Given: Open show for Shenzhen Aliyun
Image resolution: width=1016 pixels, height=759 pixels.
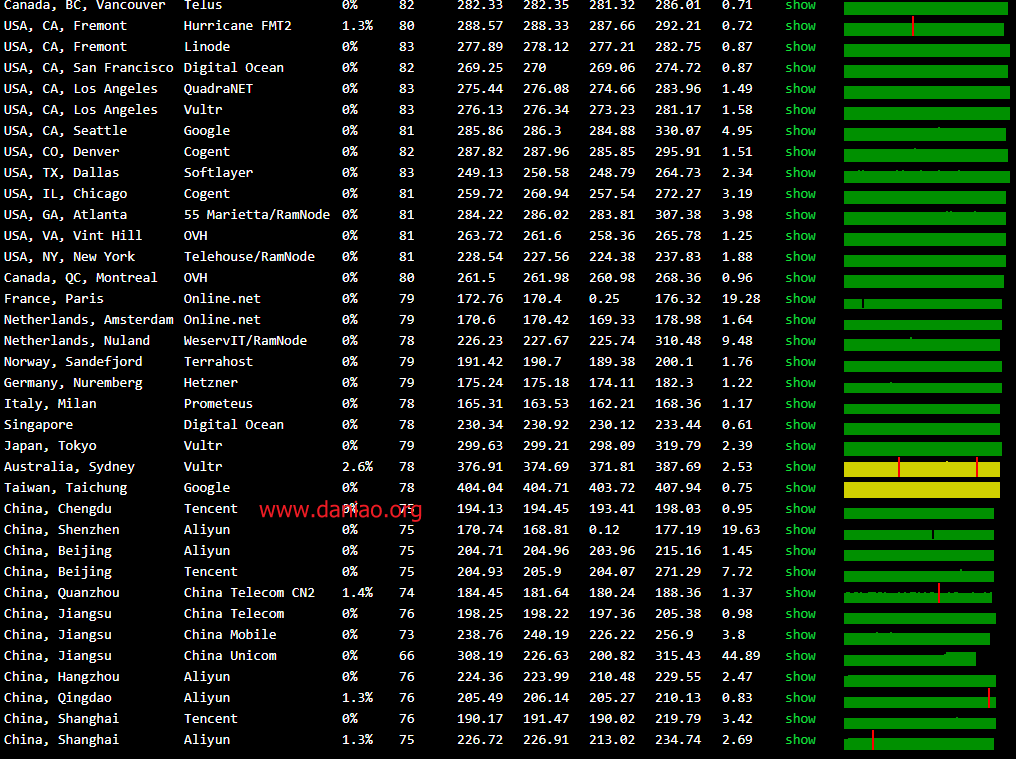Looking at the screenshot, I should point(800,530).
